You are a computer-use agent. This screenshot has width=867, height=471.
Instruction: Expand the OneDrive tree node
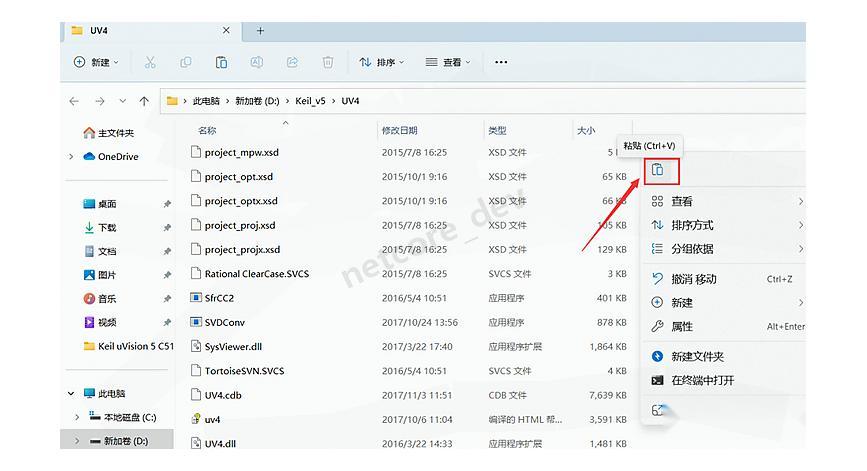pos(71,157)
